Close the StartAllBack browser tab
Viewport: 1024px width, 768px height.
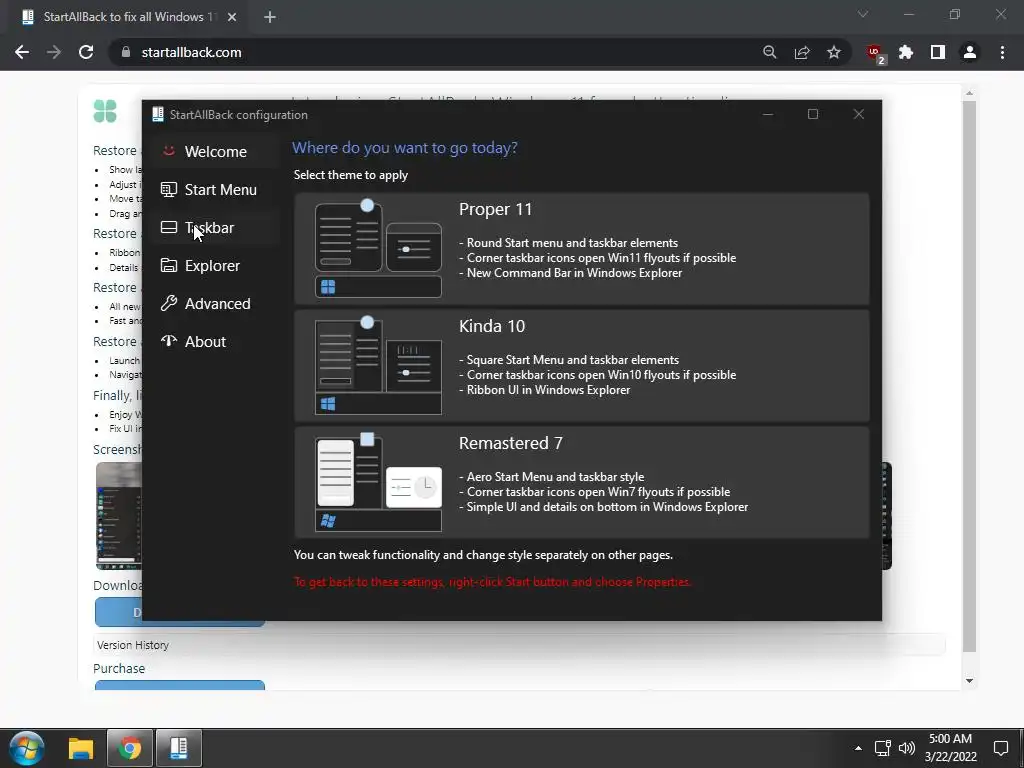pos(232,17)
